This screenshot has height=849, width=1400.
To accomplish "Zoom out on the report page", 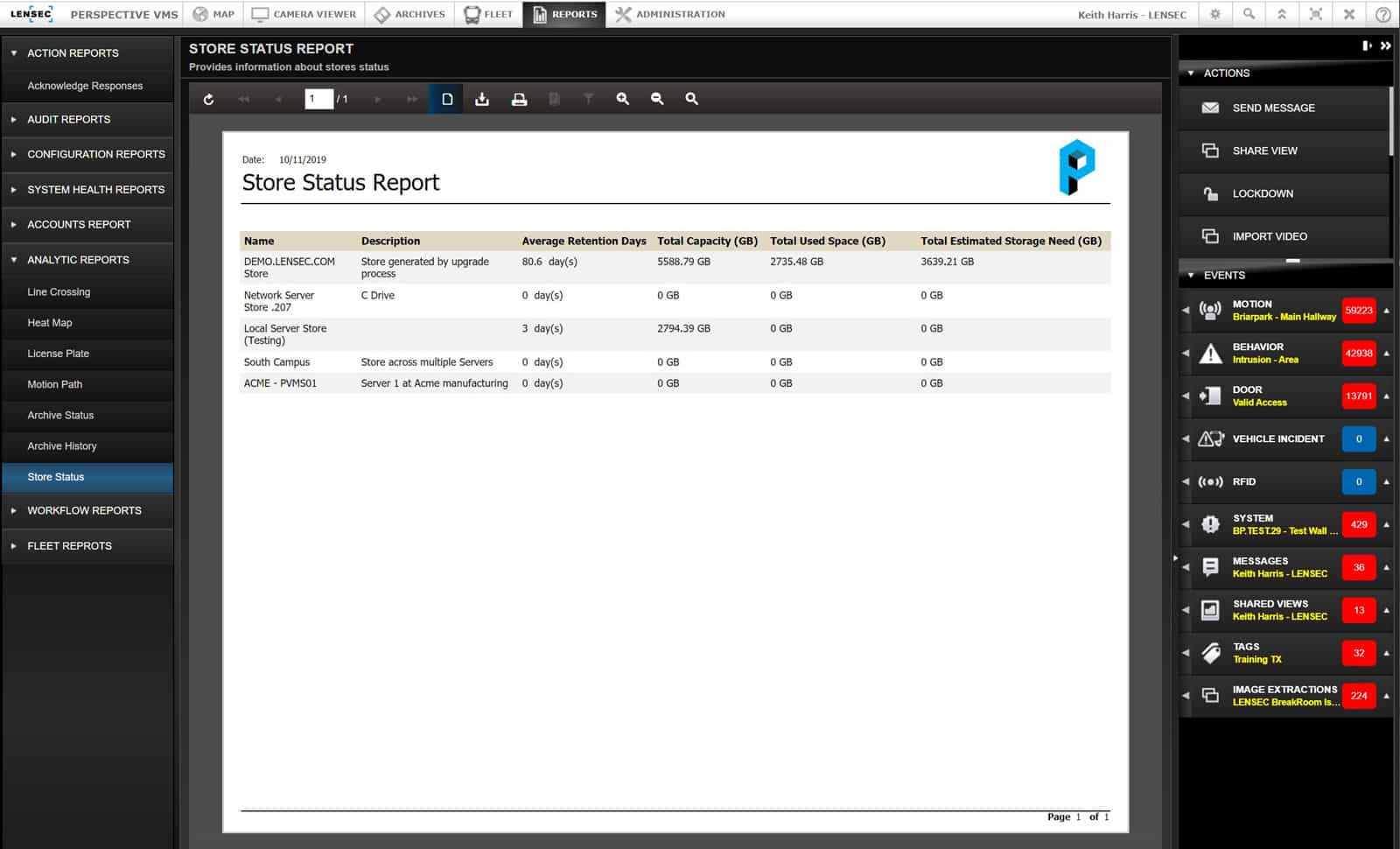I will tap(657, 99).
